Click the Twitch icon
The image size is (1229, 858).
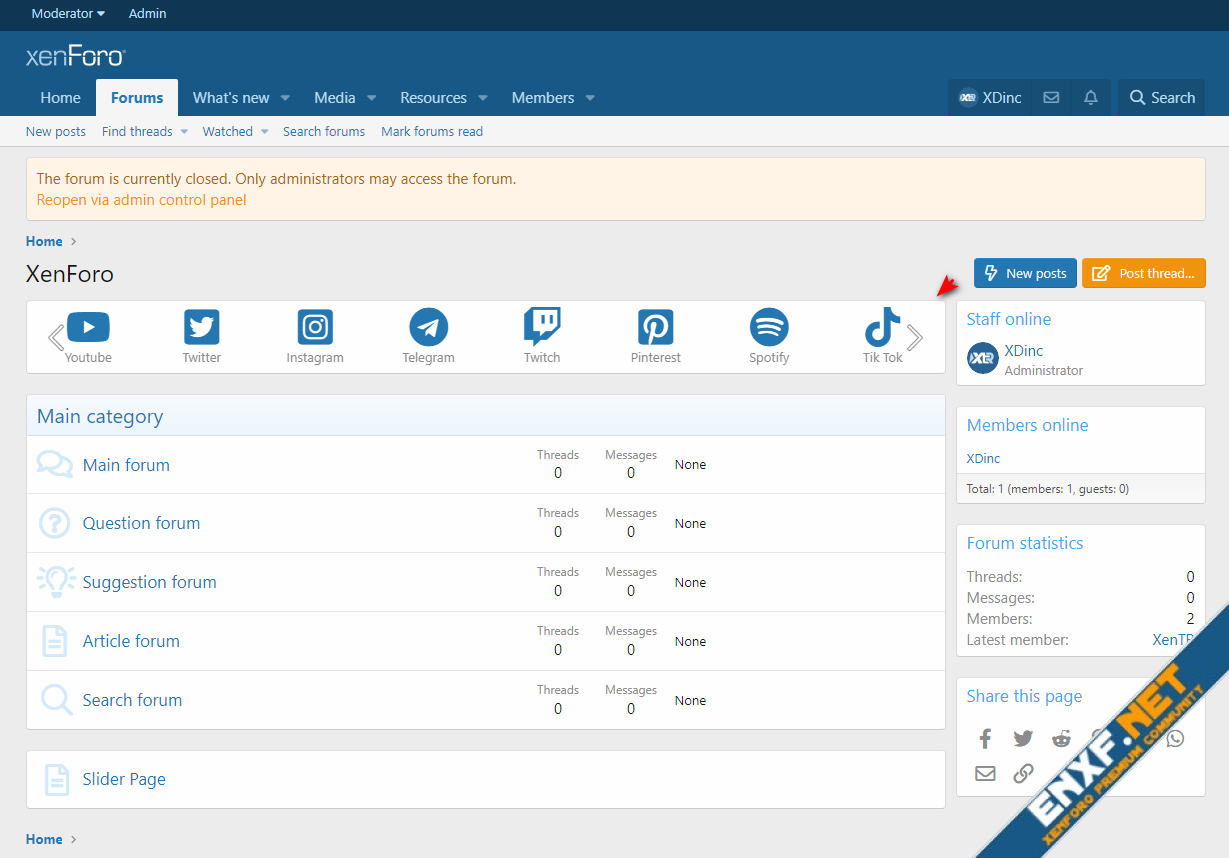542,327
